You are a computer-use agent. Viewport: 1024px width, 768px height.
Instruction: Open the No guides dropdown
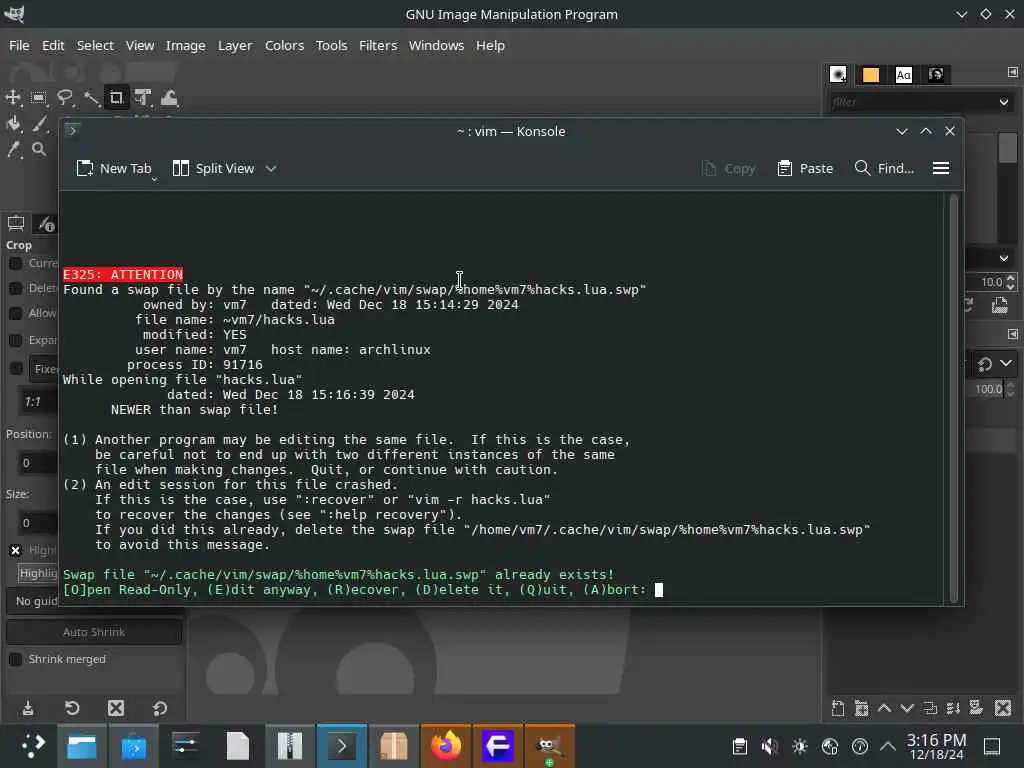point(33,601)
